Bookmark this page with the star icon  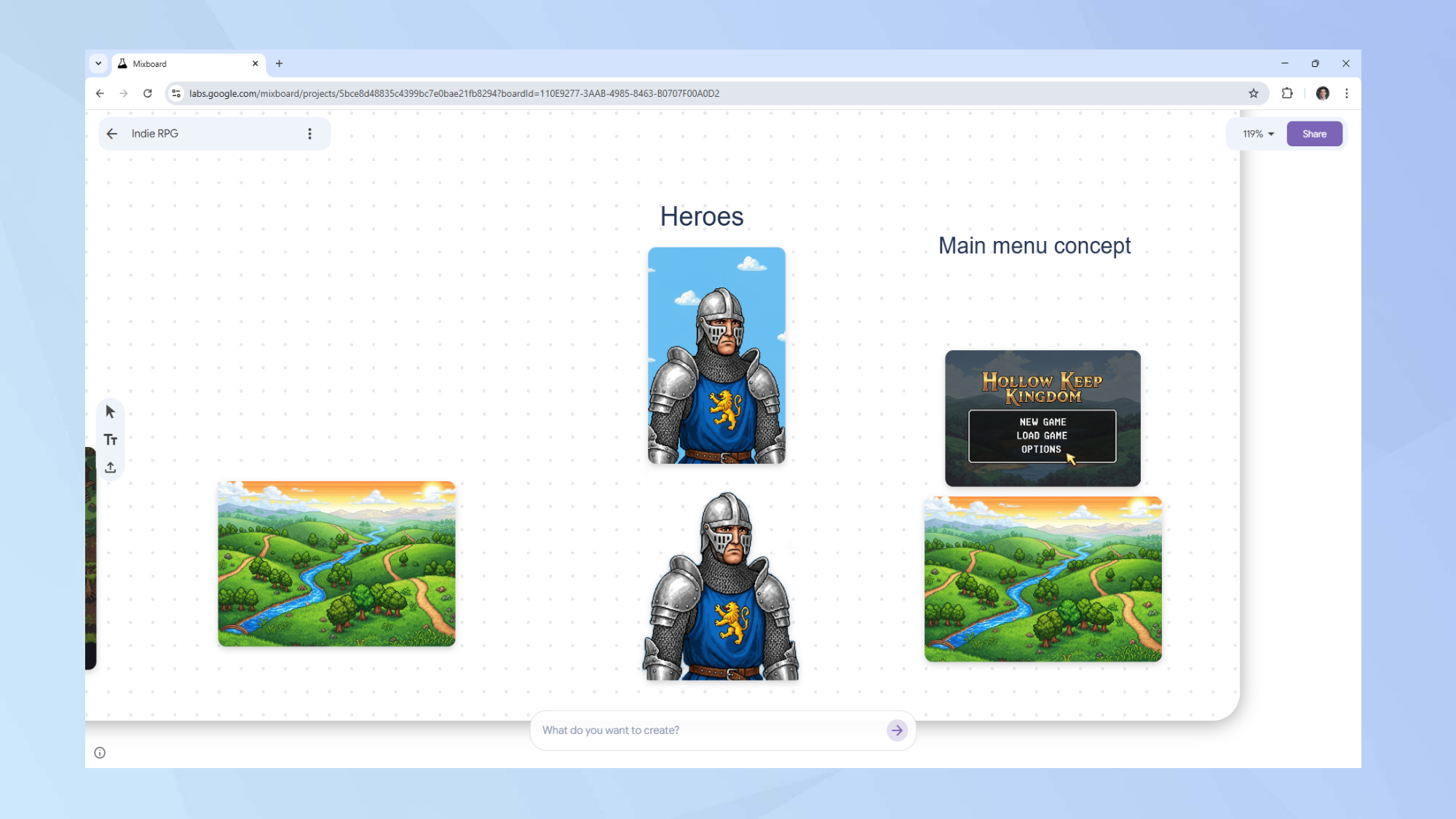pyautogui.click(x=1254, y=93)
